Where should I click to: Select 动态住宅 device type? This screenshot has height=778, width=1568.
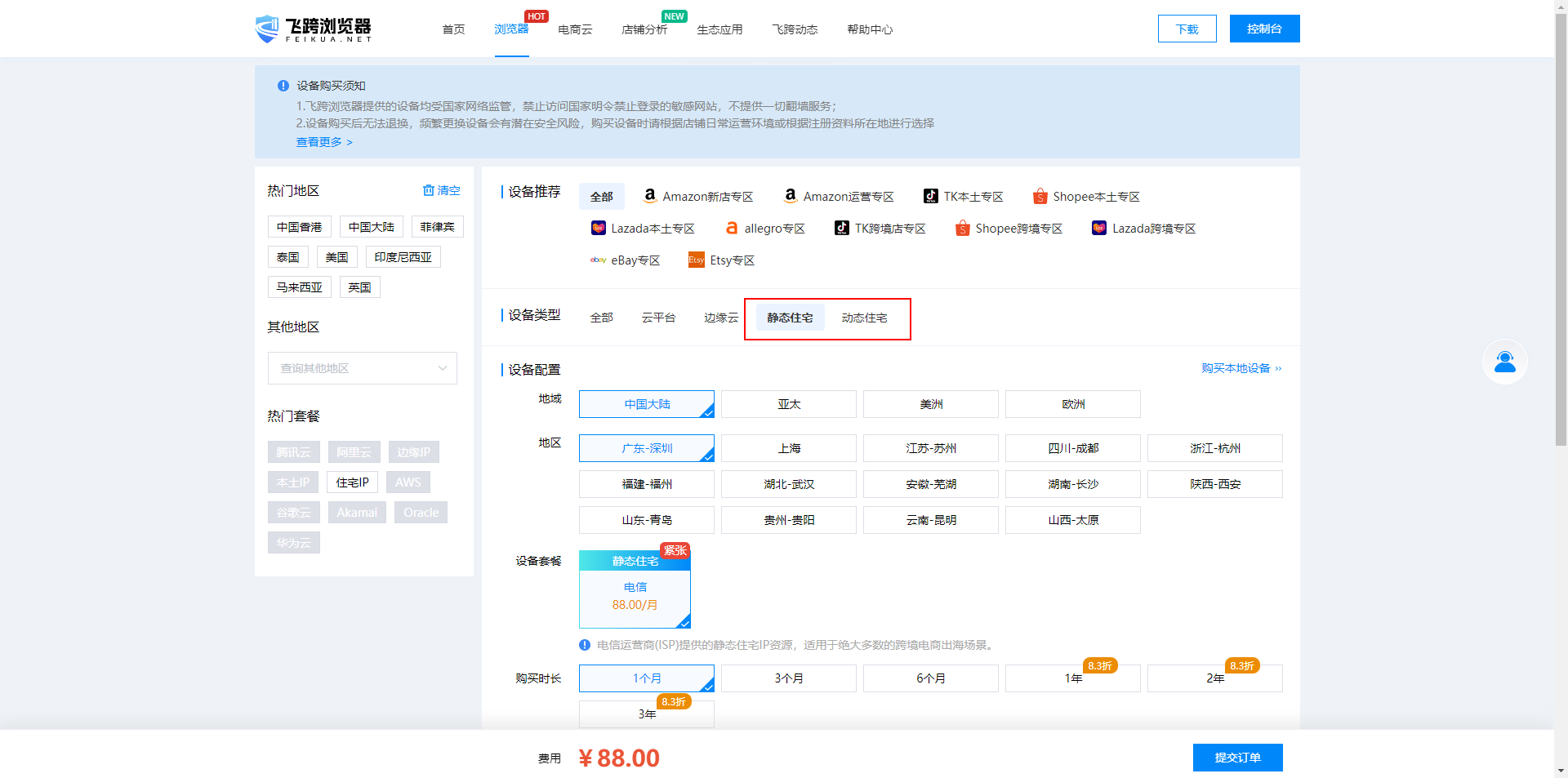pyautogui.click(x=864, y=318)
